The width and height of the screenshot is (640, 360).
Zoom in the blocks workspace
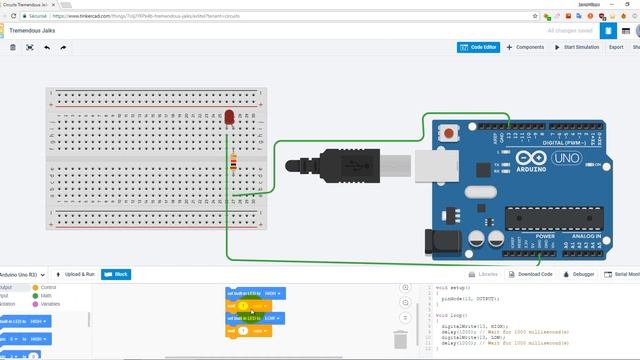click(x=405, y=288)
